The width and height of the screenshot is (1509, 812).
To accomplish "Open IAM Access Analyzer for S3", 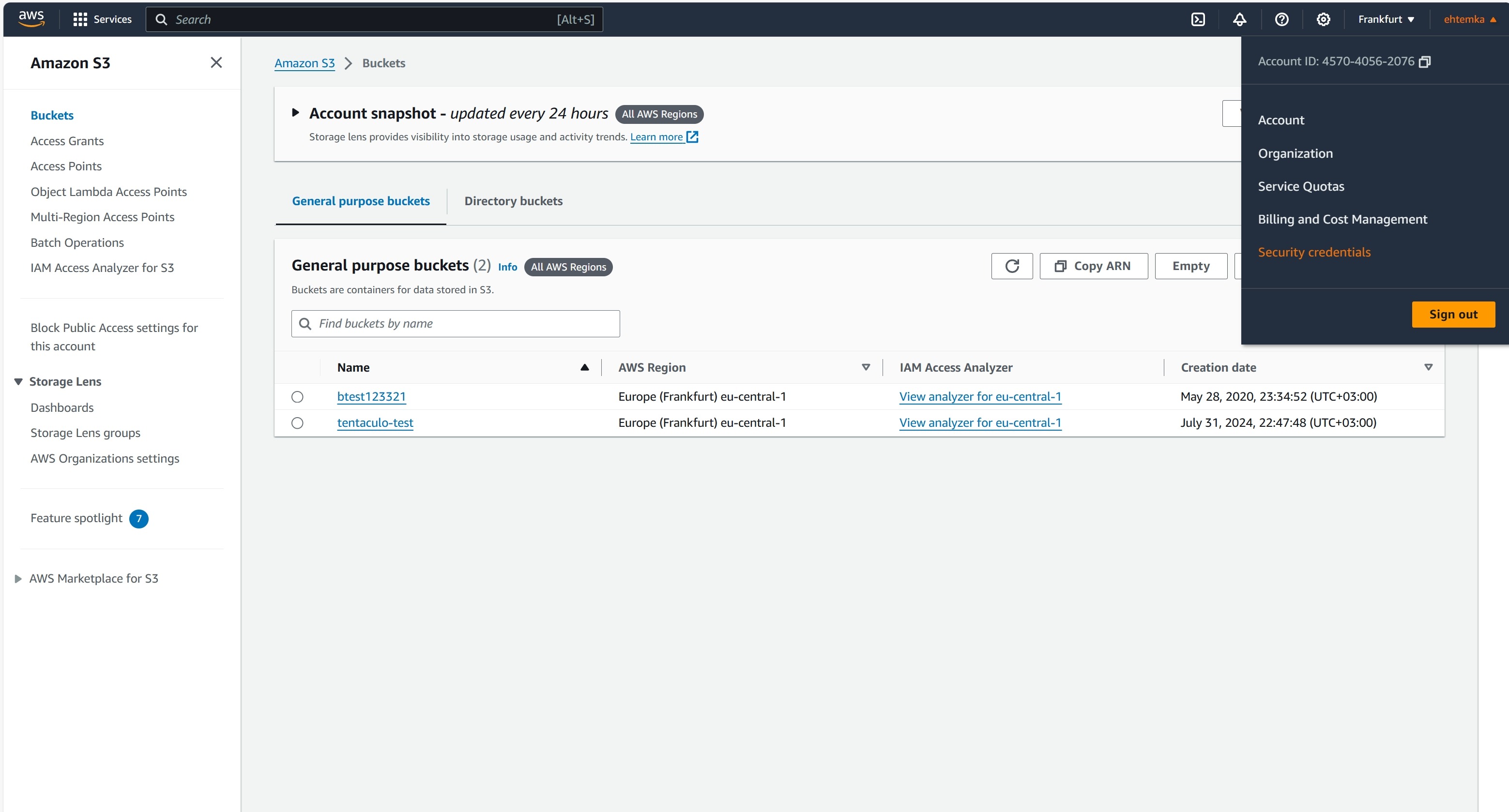I will click(x=102, y=268).
